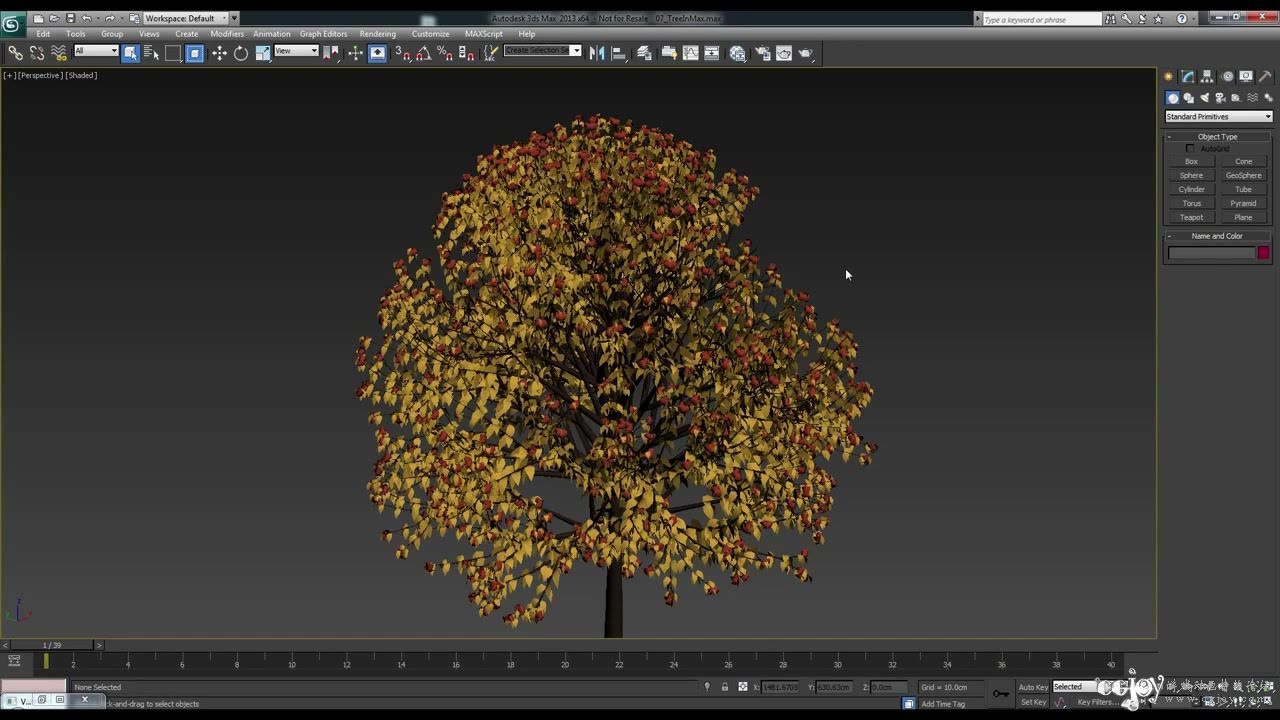Image resolution: width=1280 pixels, height=720 pixels.
Task: Select Lights category icon
Action: (x=1204, y=98)
